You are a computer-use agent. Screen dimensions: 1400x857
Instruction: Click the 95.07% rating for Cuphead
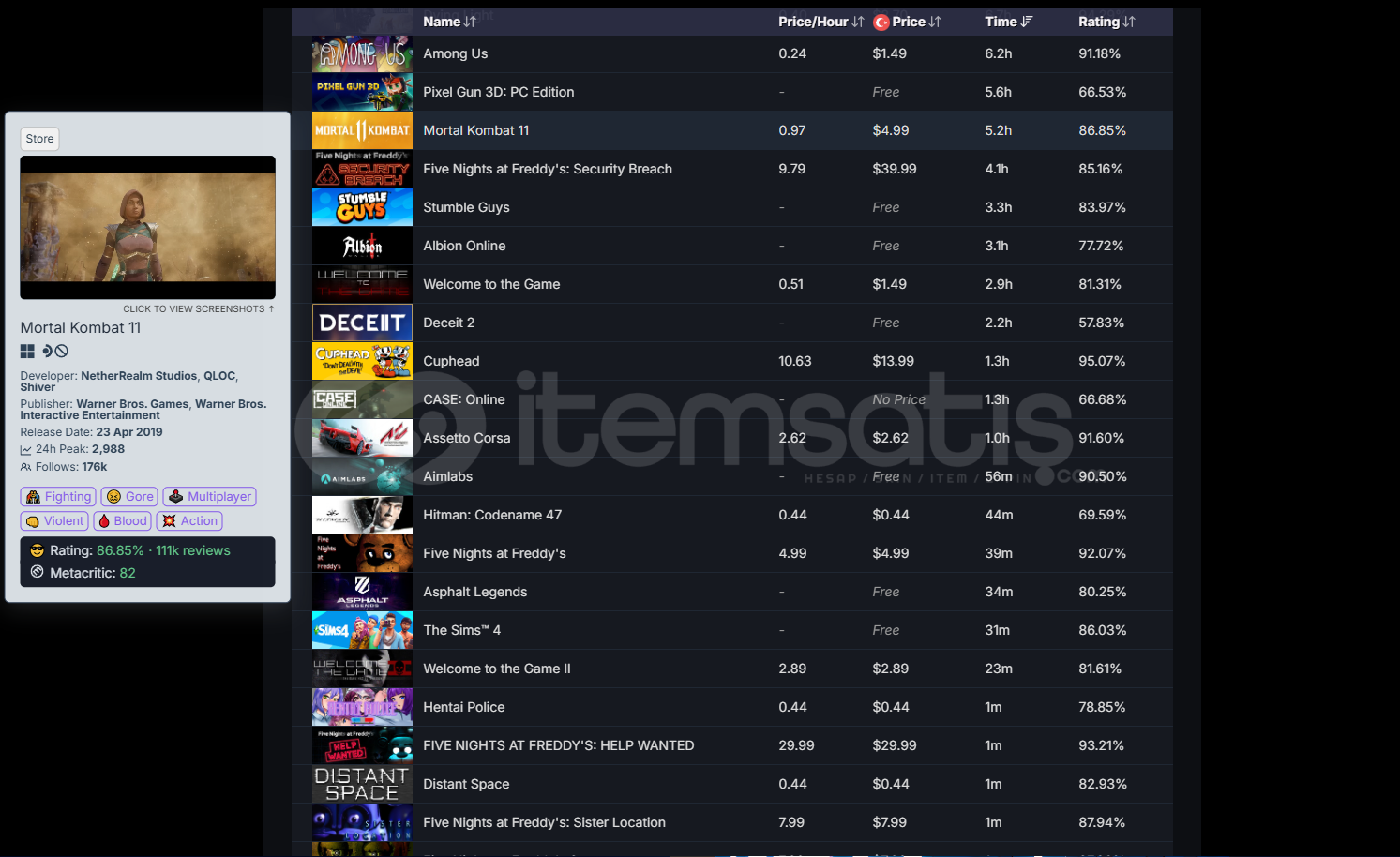click(1102, 361)
